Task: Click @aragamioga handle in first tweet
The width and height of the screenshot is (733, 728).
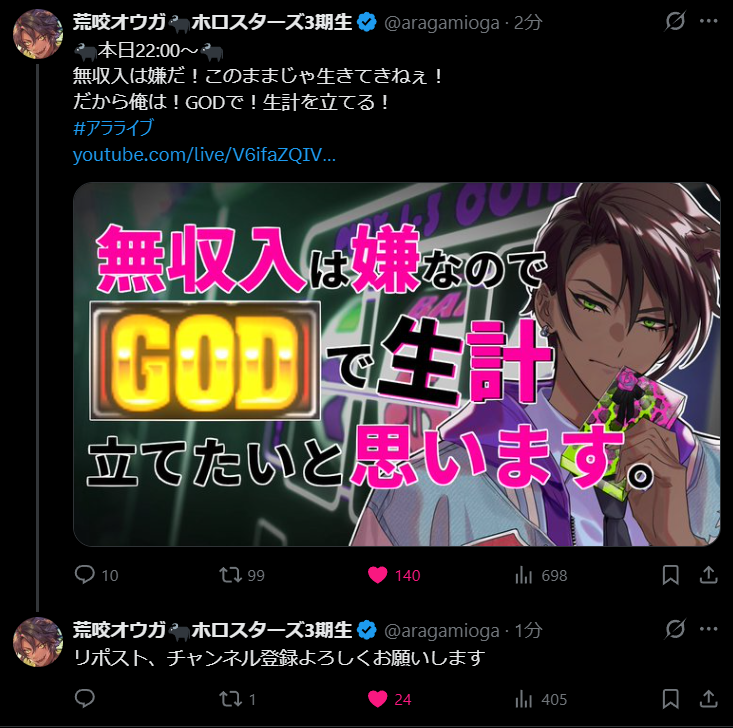Action: click(441, 23)
